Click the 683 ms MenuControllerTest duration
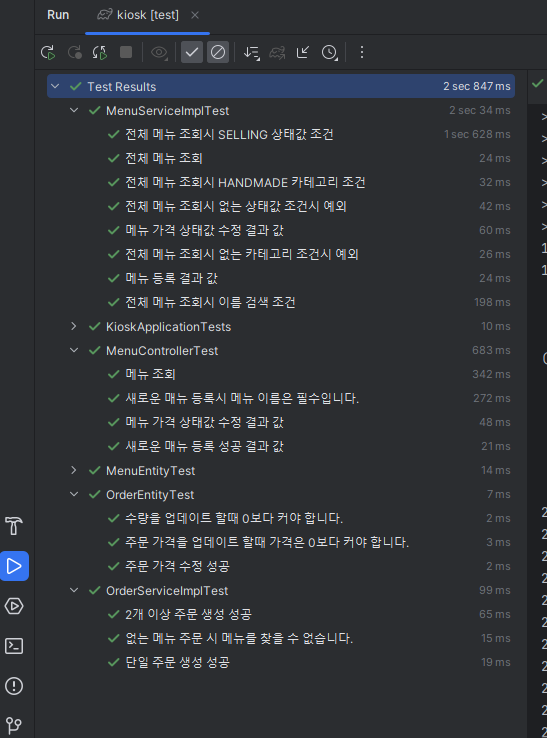This screenshot has width=547, height=738. click(491, 350)
